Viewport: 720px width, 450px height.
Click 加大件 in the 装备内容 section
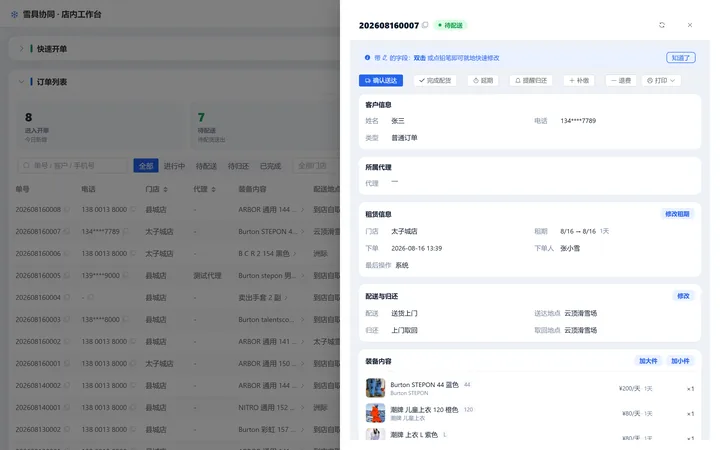(648, 361)
